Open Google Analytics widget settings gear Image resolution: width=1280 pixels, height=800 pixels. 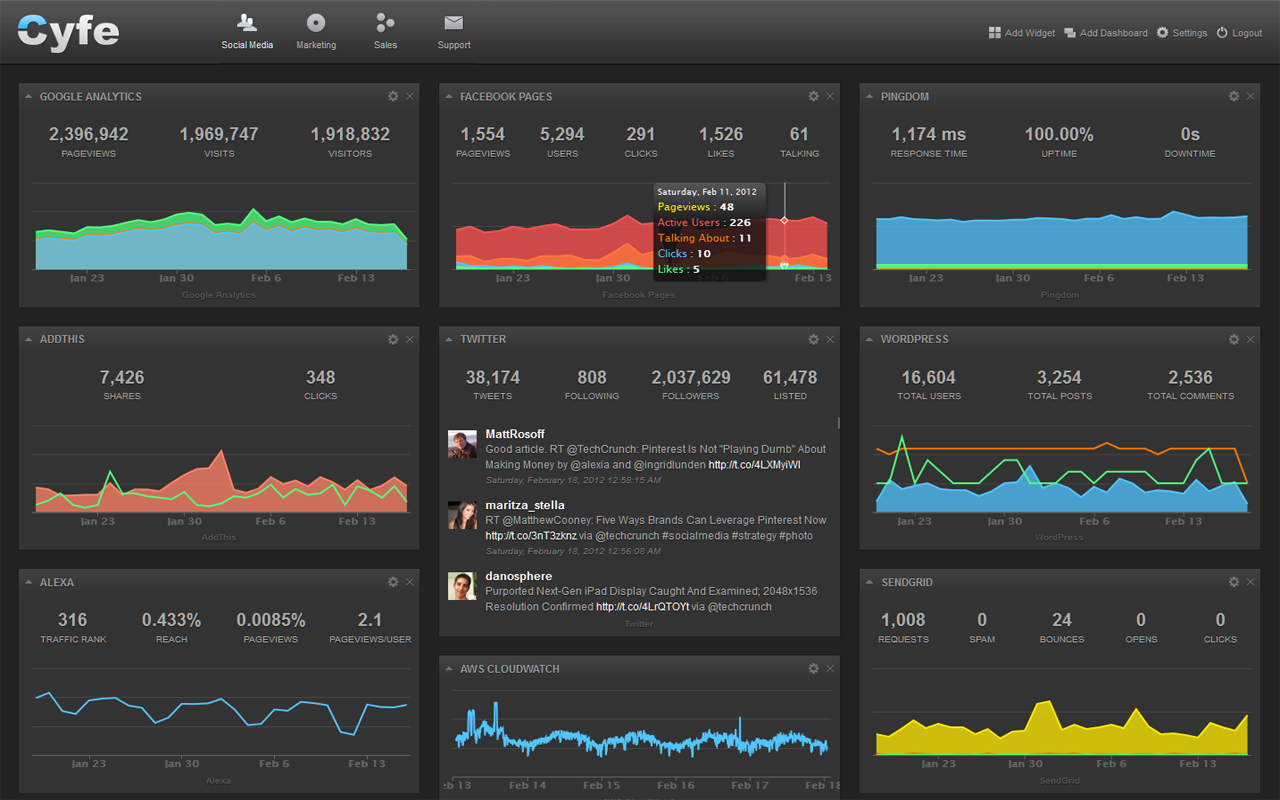tap(393, 96)
